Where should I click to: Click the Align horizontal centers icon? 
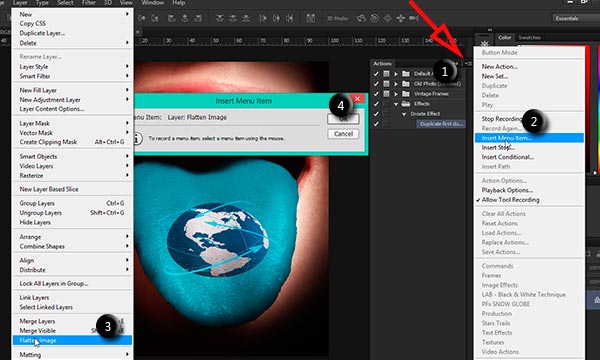pos(184,18)
